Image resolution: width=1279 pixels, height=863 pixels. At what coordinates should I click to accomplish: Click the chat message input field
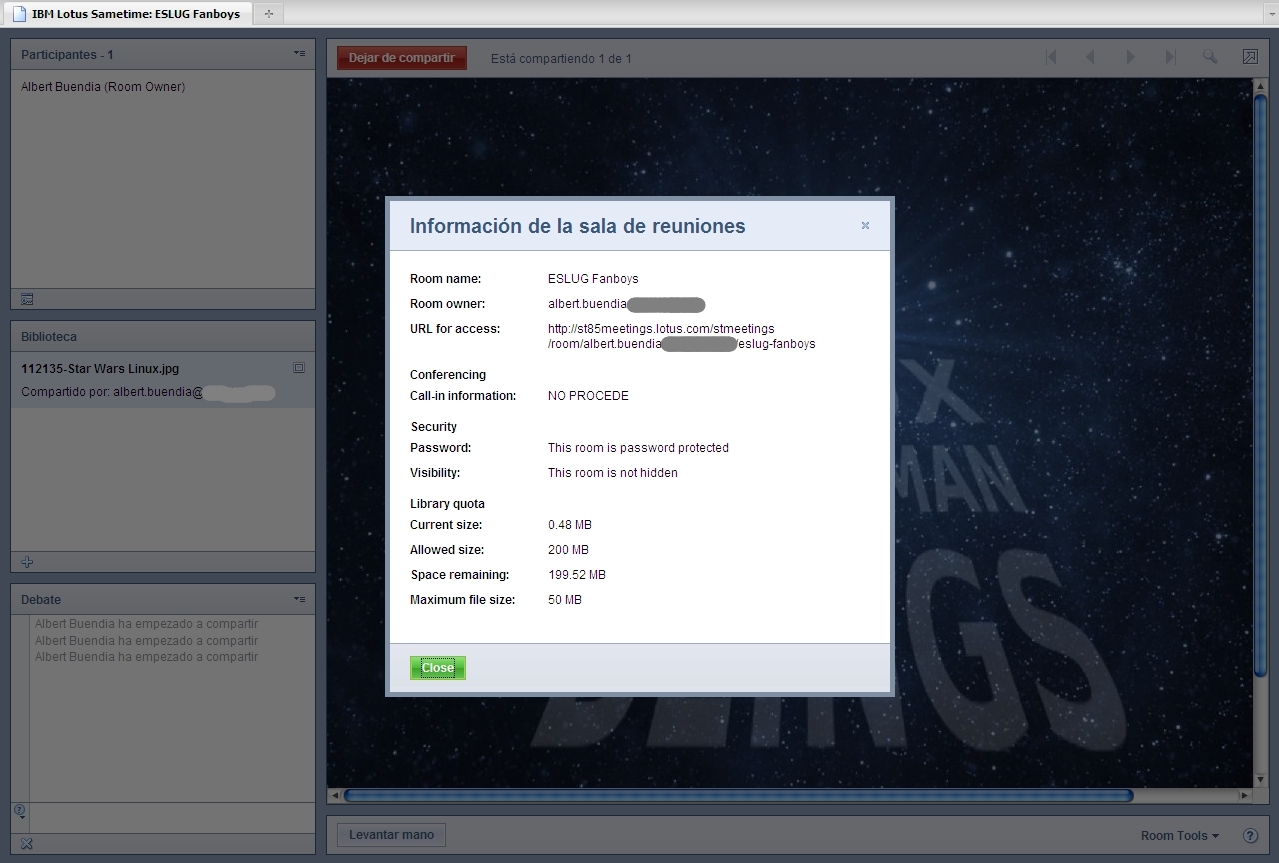tap(172, 817)
